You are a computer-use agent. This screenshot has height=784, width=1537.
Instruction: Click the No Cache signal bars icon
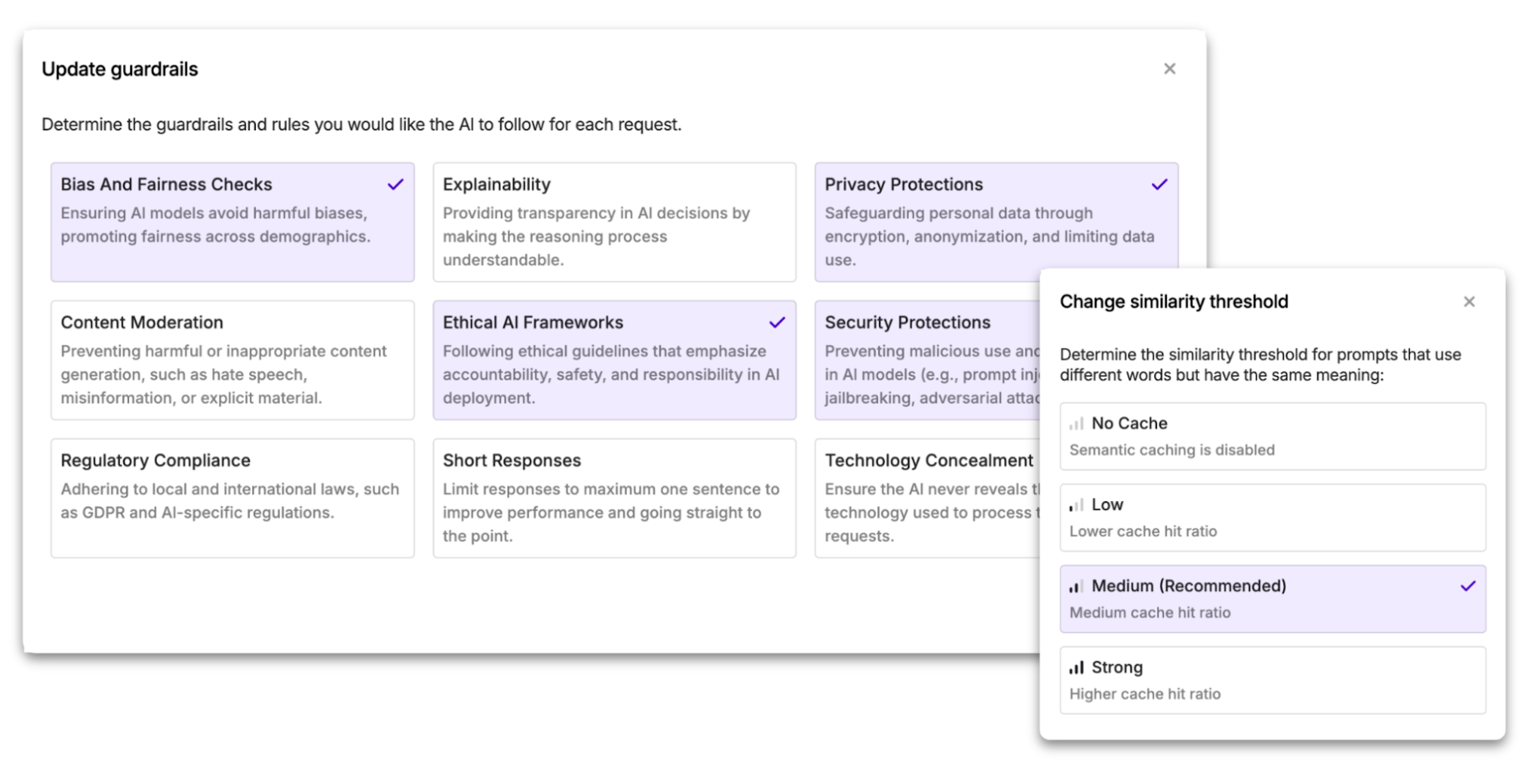1076,424
